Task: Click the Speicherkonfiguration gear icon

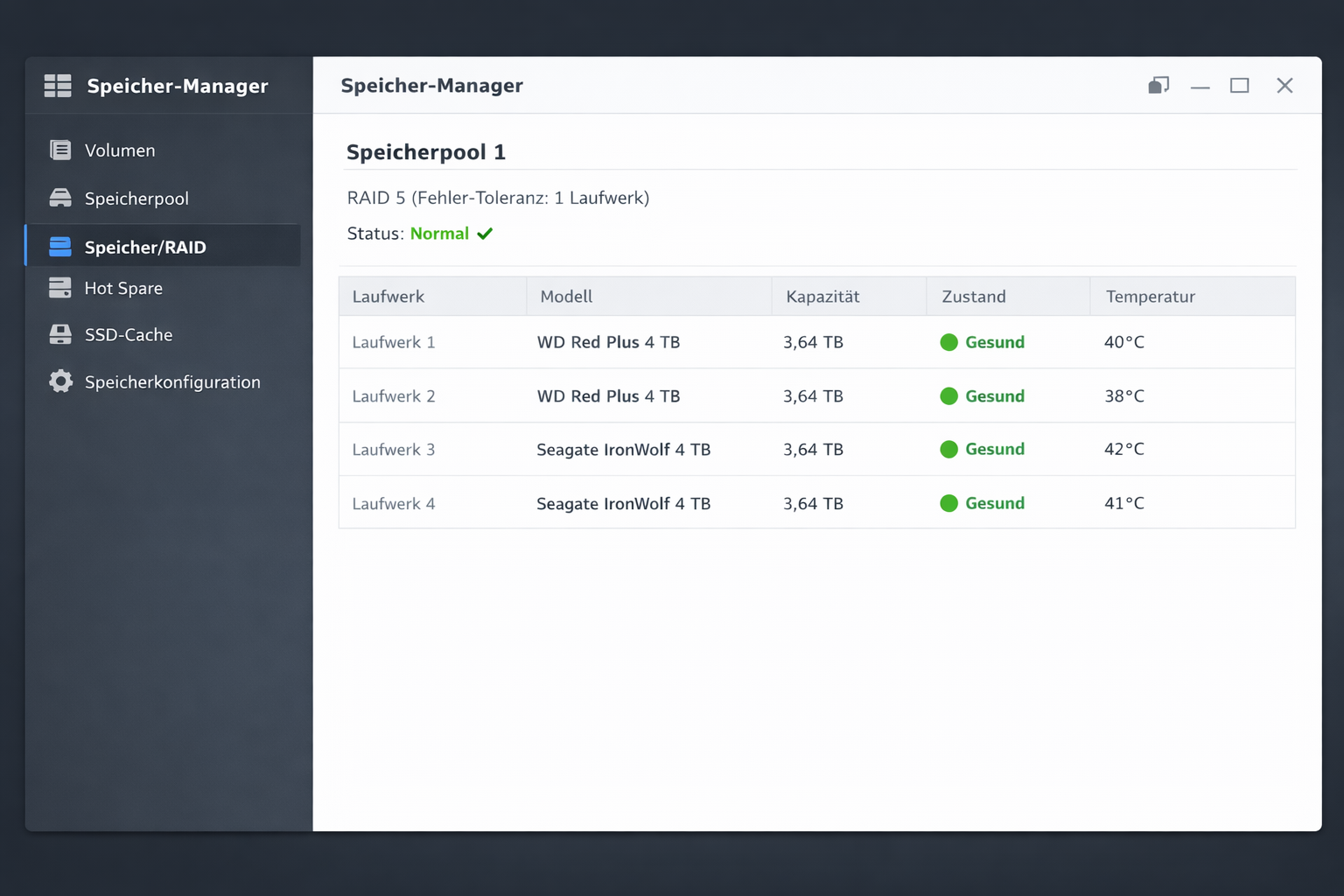Action: [59, 381]
